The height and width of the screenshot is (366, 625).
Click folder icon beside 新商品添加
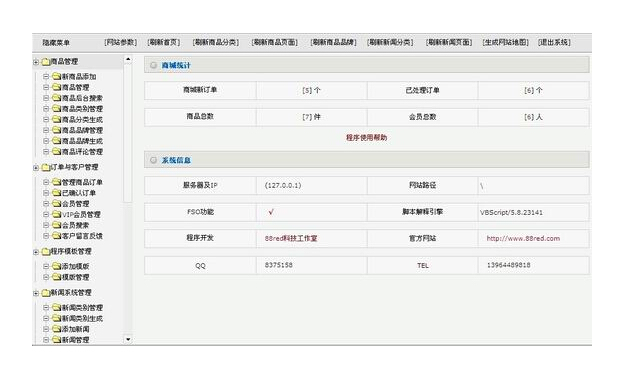coord(56,76)
